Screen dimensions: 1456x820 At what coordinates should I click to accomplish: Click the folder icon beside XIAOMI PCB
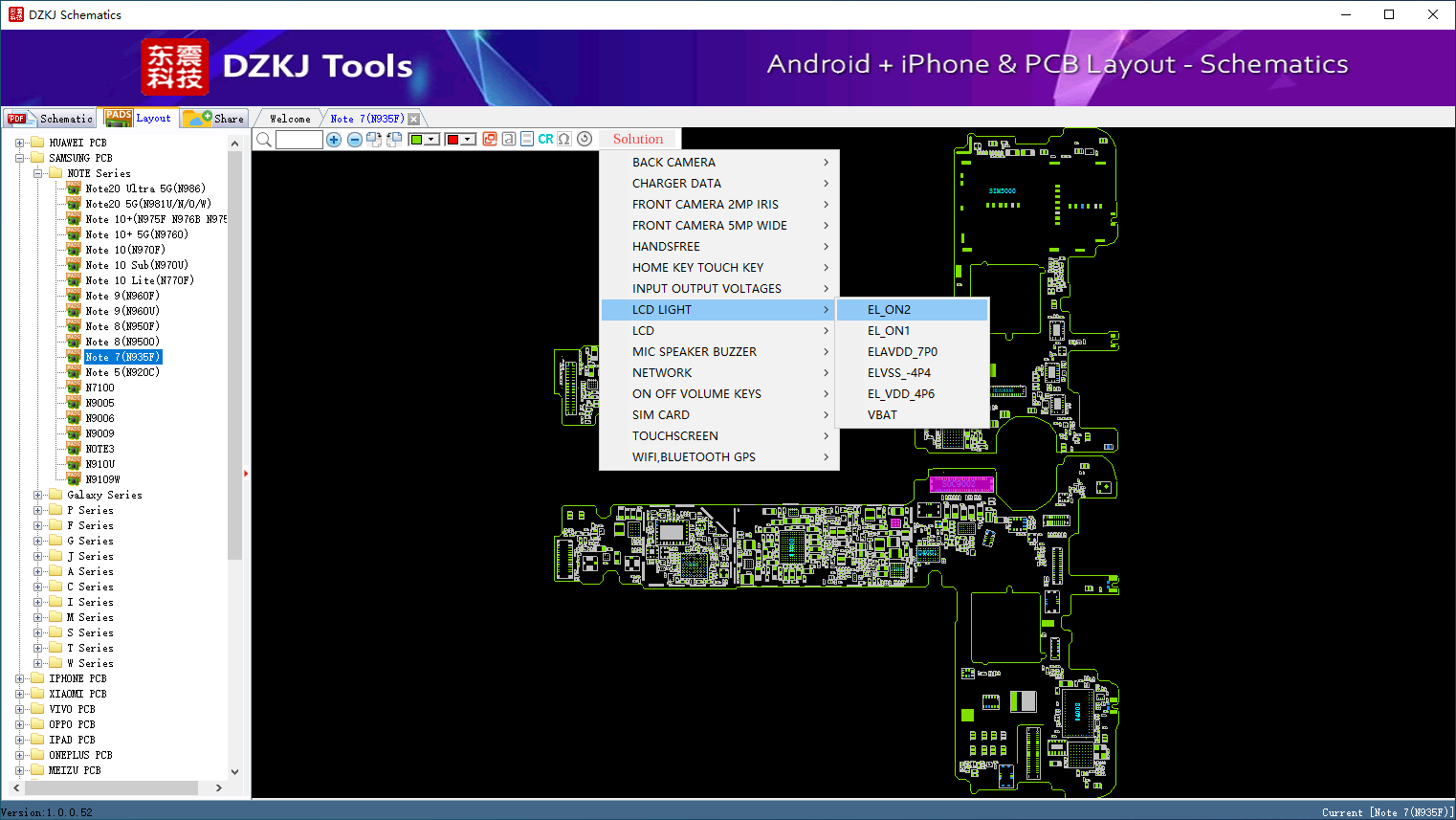point(37,694)
